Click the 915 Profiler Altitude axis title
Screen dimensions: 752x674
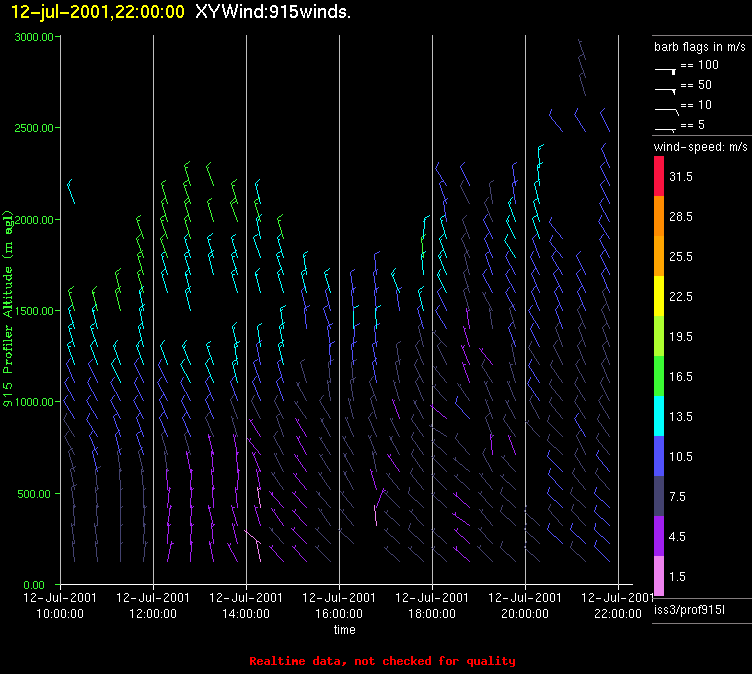tap(8, 310)
